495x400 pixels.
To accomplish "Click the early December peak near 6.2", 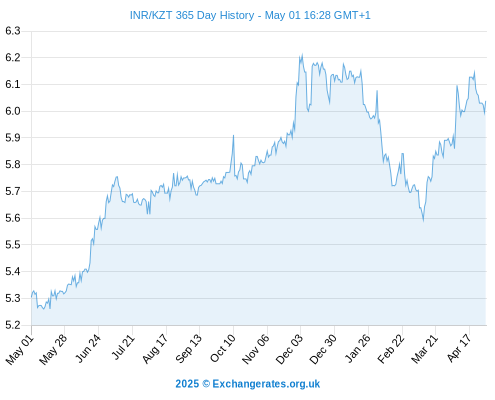I will [x=302, y=55].
